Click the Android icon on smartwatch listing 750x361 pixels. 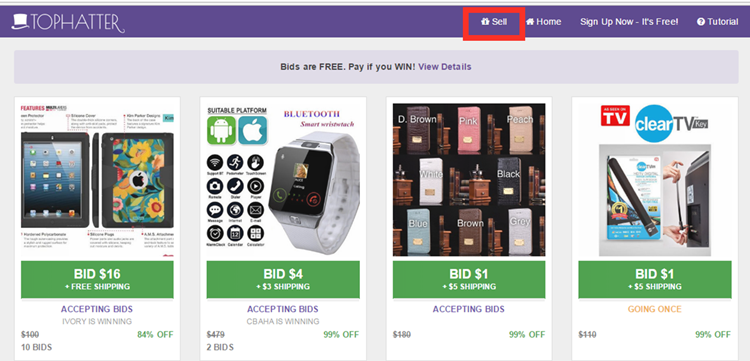221,130
